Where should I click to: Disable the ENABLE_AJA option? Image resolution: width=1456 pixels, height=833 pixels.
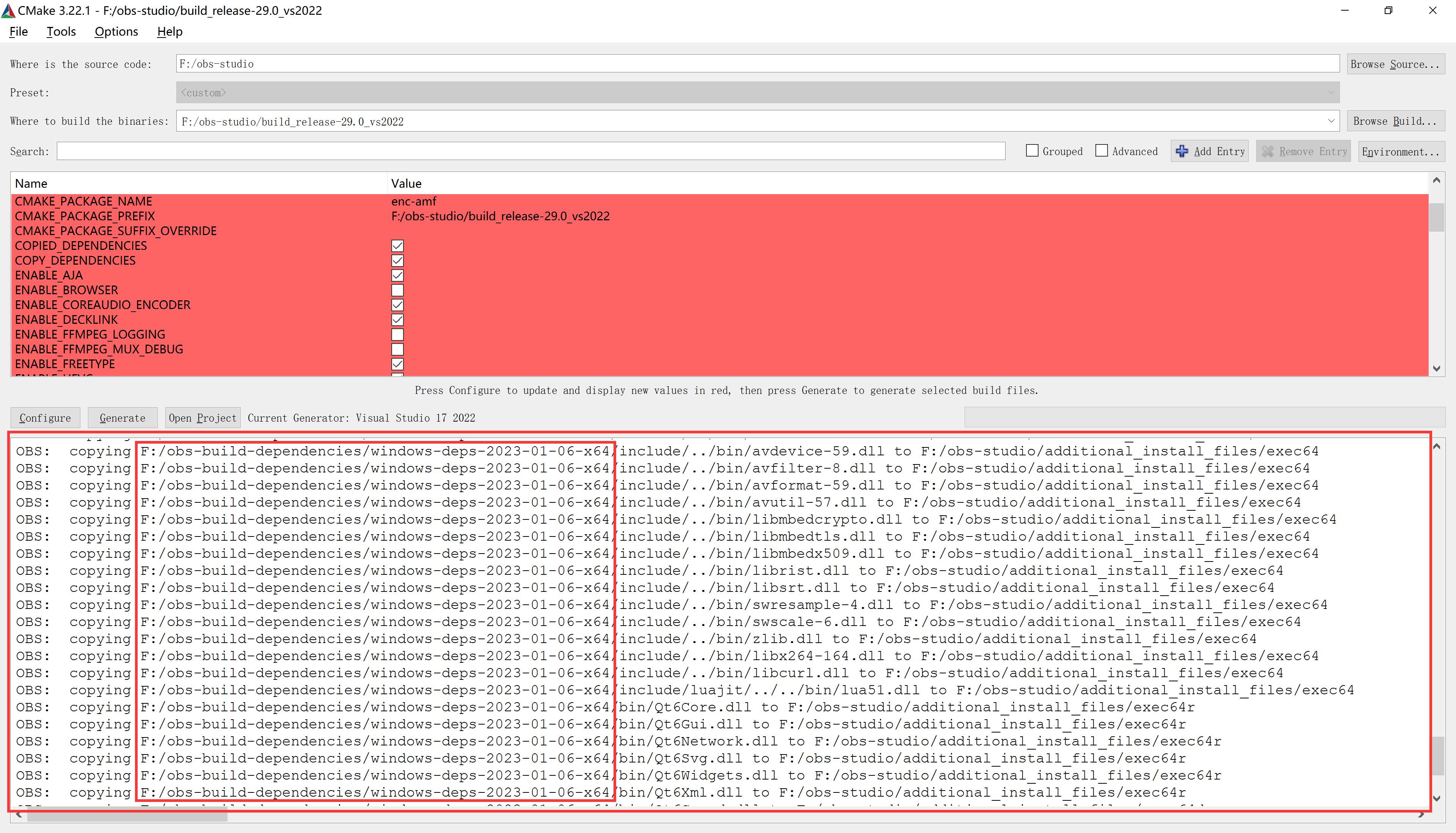(x=397, y=275)
